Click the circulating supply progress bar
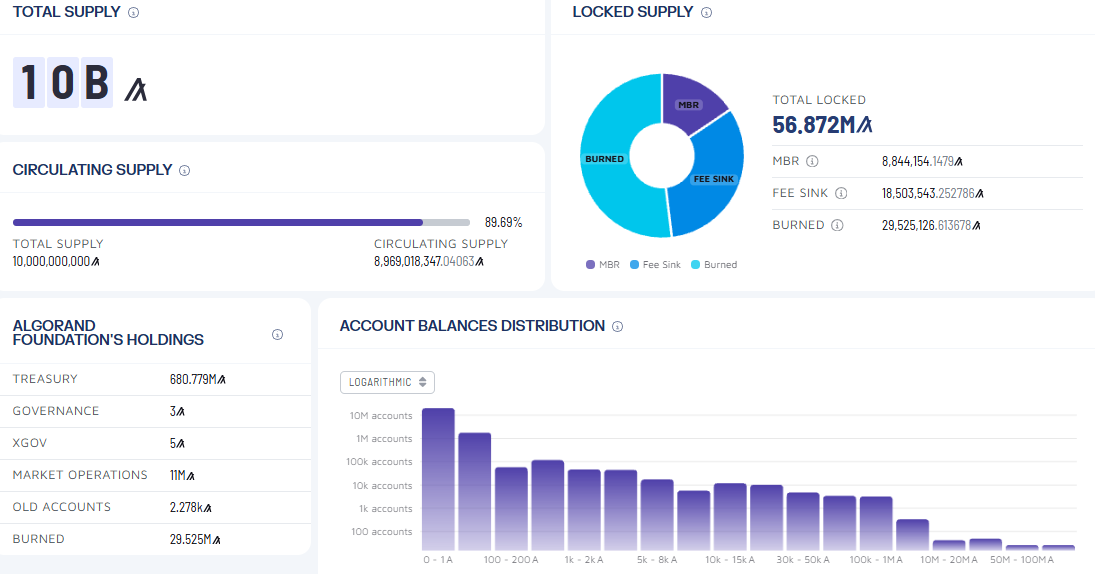The image size is (1095, 574). (241, 223)
